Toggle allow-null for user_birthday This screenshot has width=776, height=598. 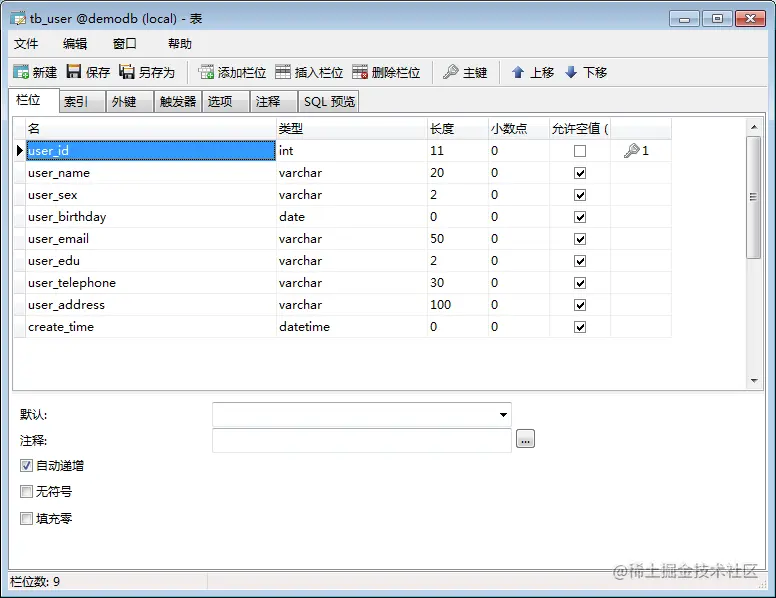pos(580,217)
